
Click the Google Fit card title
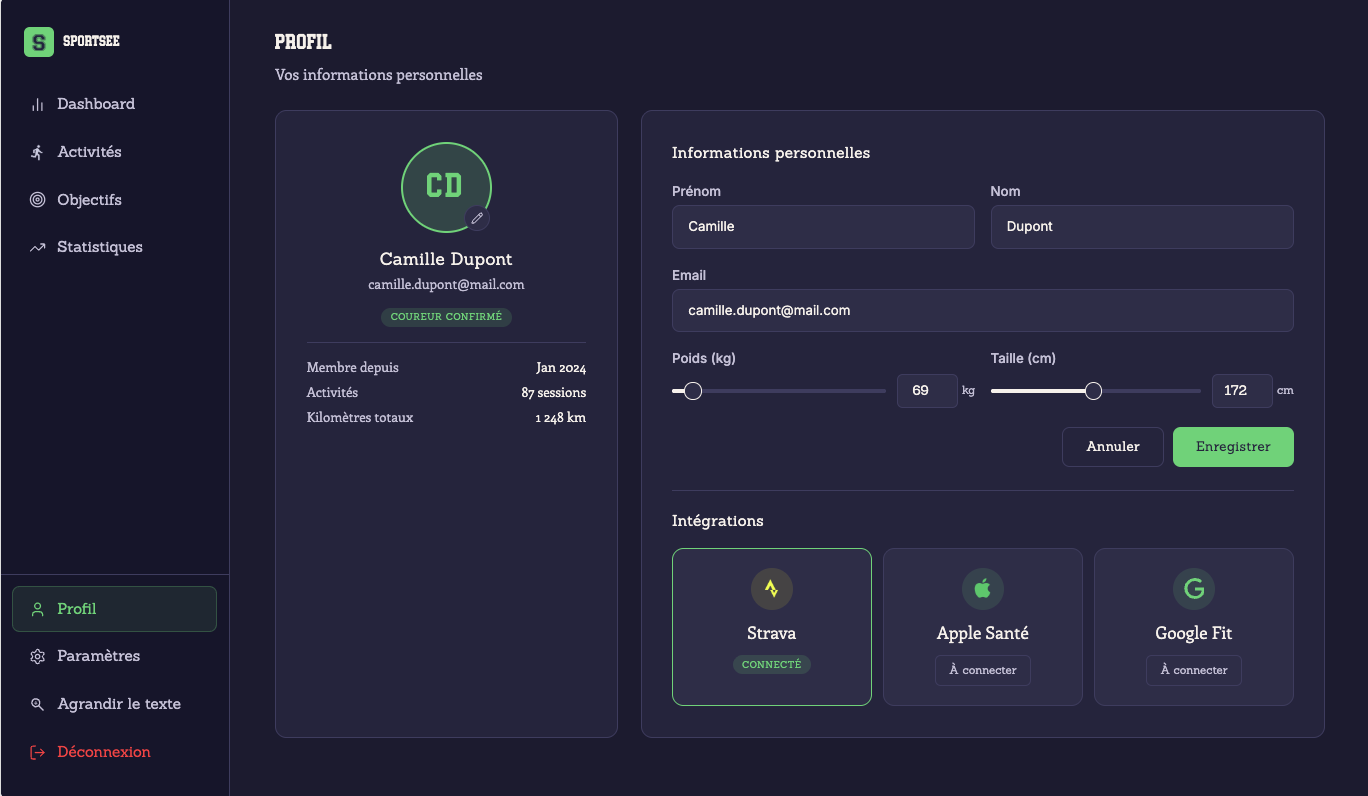[x=1193, y=634]
